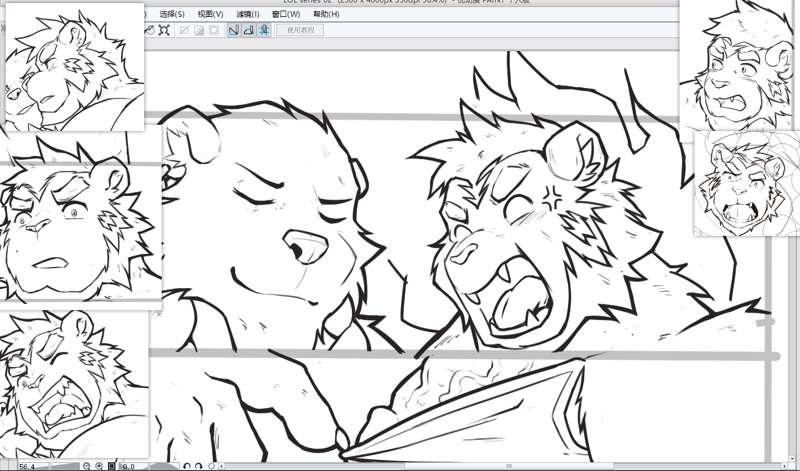This screenshot has width=800, height=471.
Task: Select the top-left sleepy bear reference image
Action: [x=74, y=67]
